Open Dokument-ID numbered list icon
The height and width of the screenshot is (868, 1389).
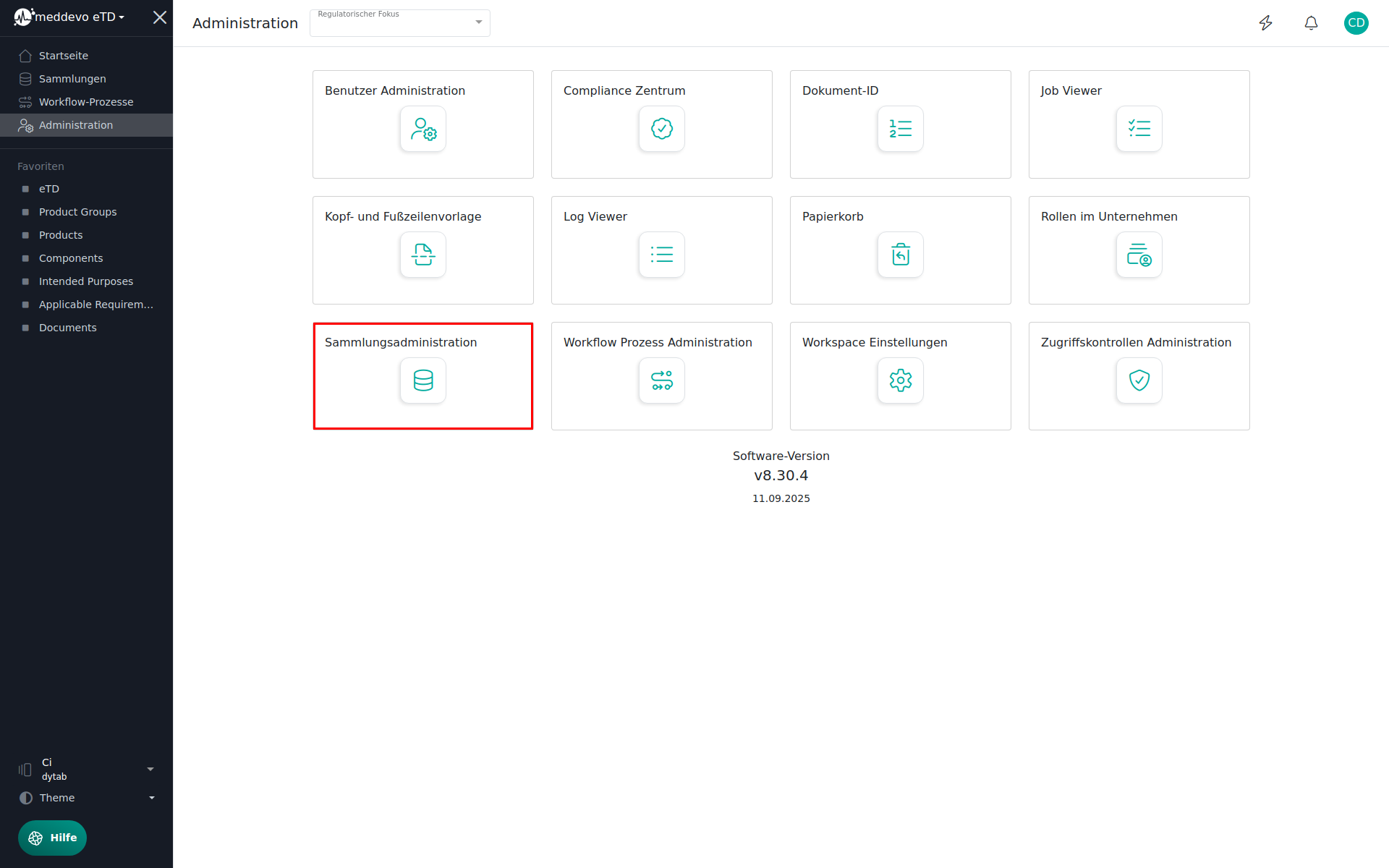coord(901,129)
